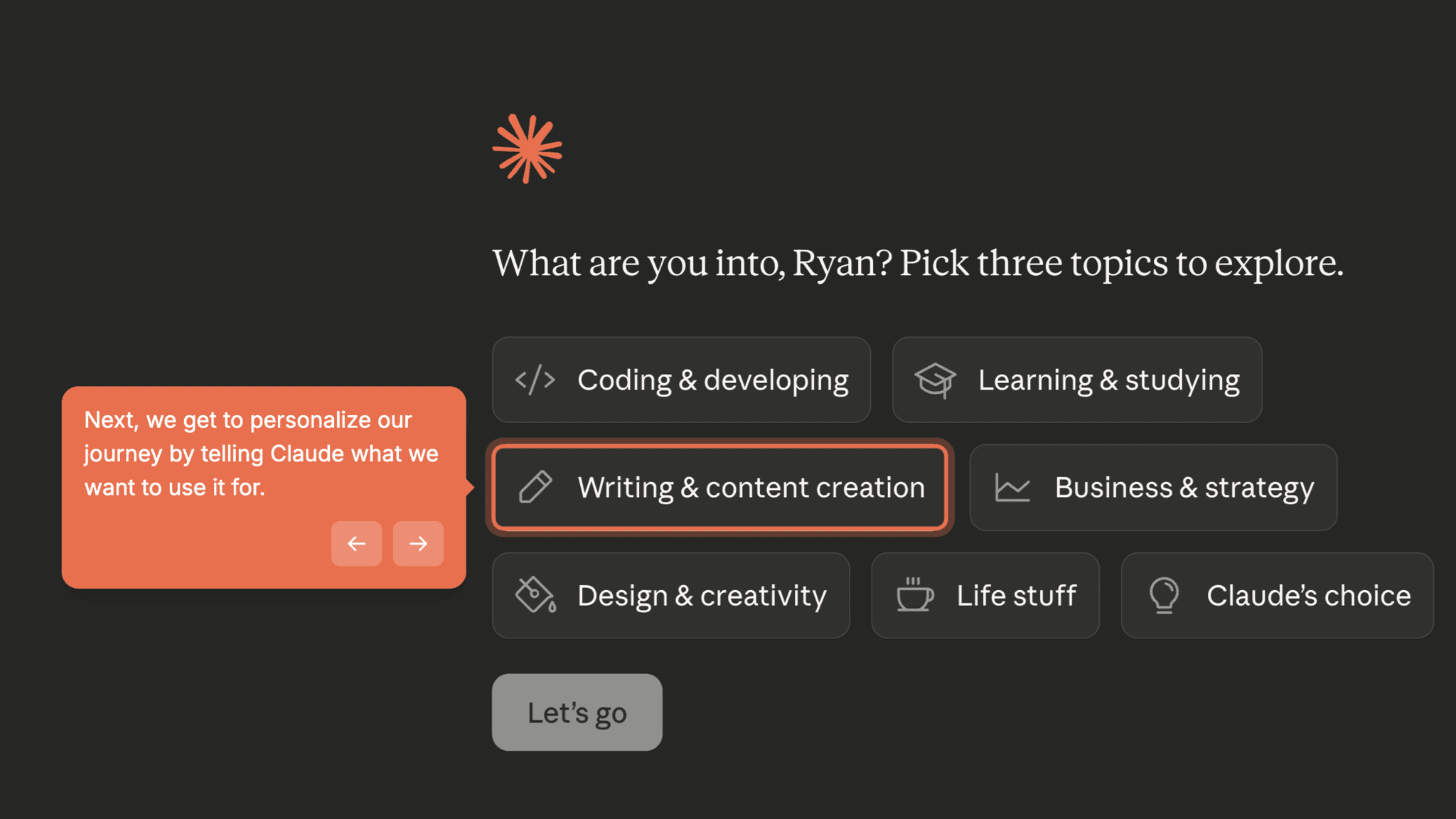The width and height of the screenshot is (1456, 819).
Task: Click the graduation cap icon
Action: [x=936, y=380]
